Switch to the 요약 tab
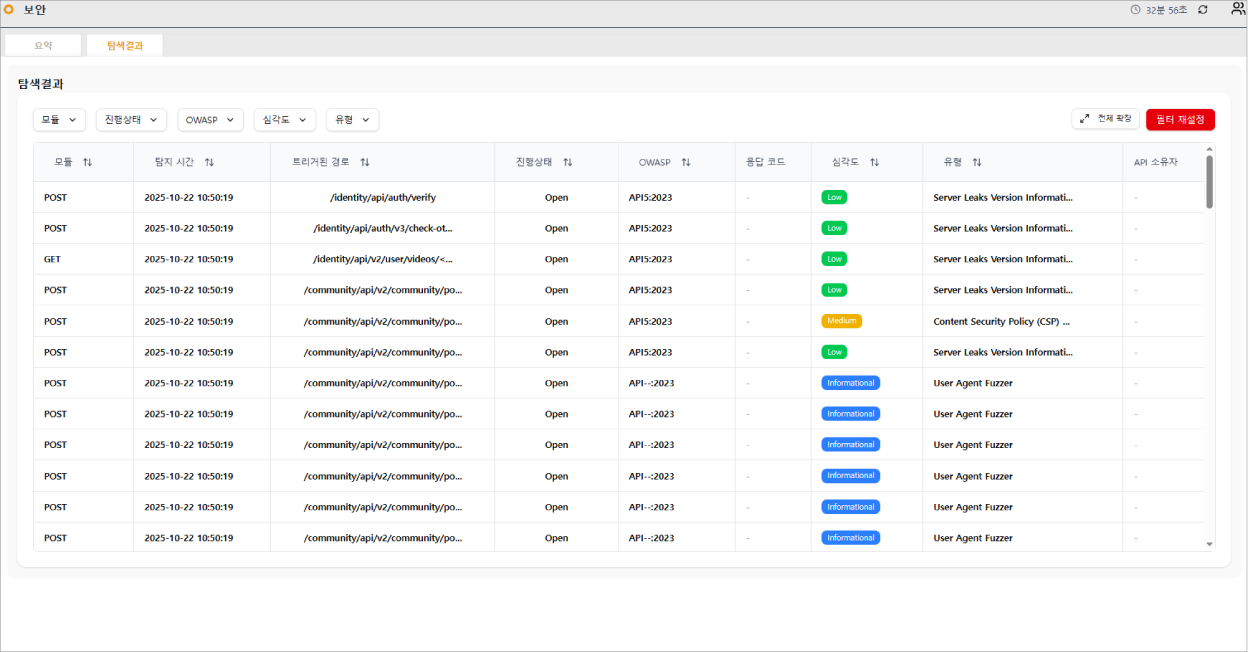The image size is (1248, 652). point(43,46)
